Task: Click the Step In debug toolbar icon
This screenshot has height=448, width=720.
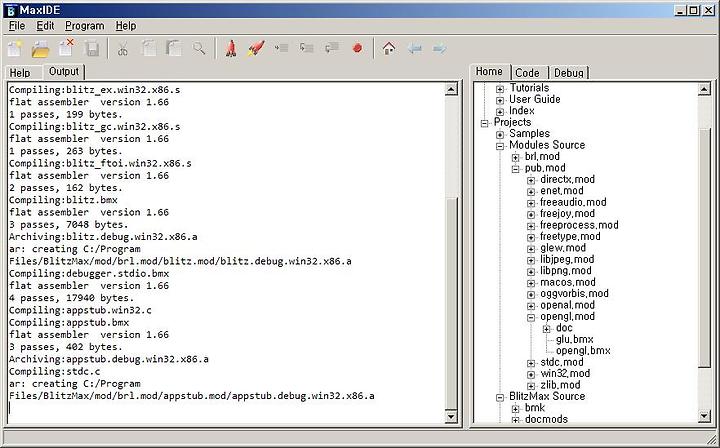Action: (306, 47)
